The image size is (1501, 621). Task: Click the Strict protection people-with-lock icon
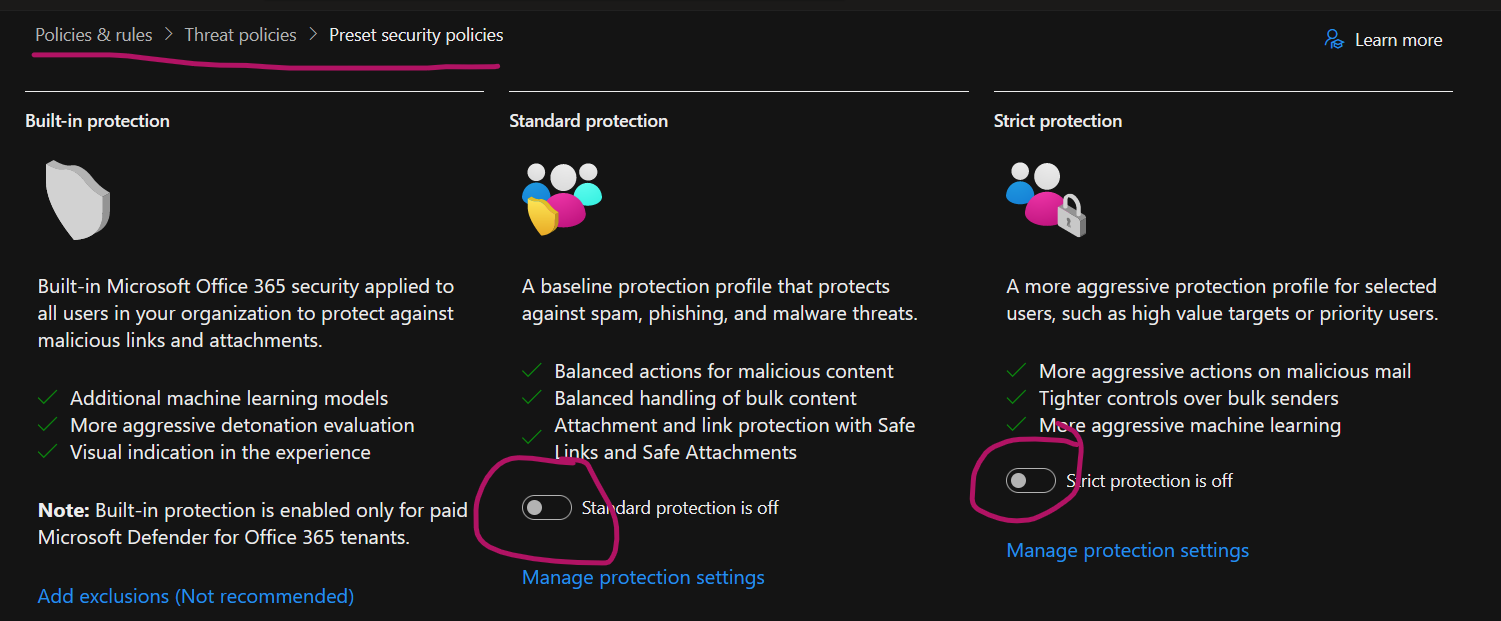[1046, 199]
